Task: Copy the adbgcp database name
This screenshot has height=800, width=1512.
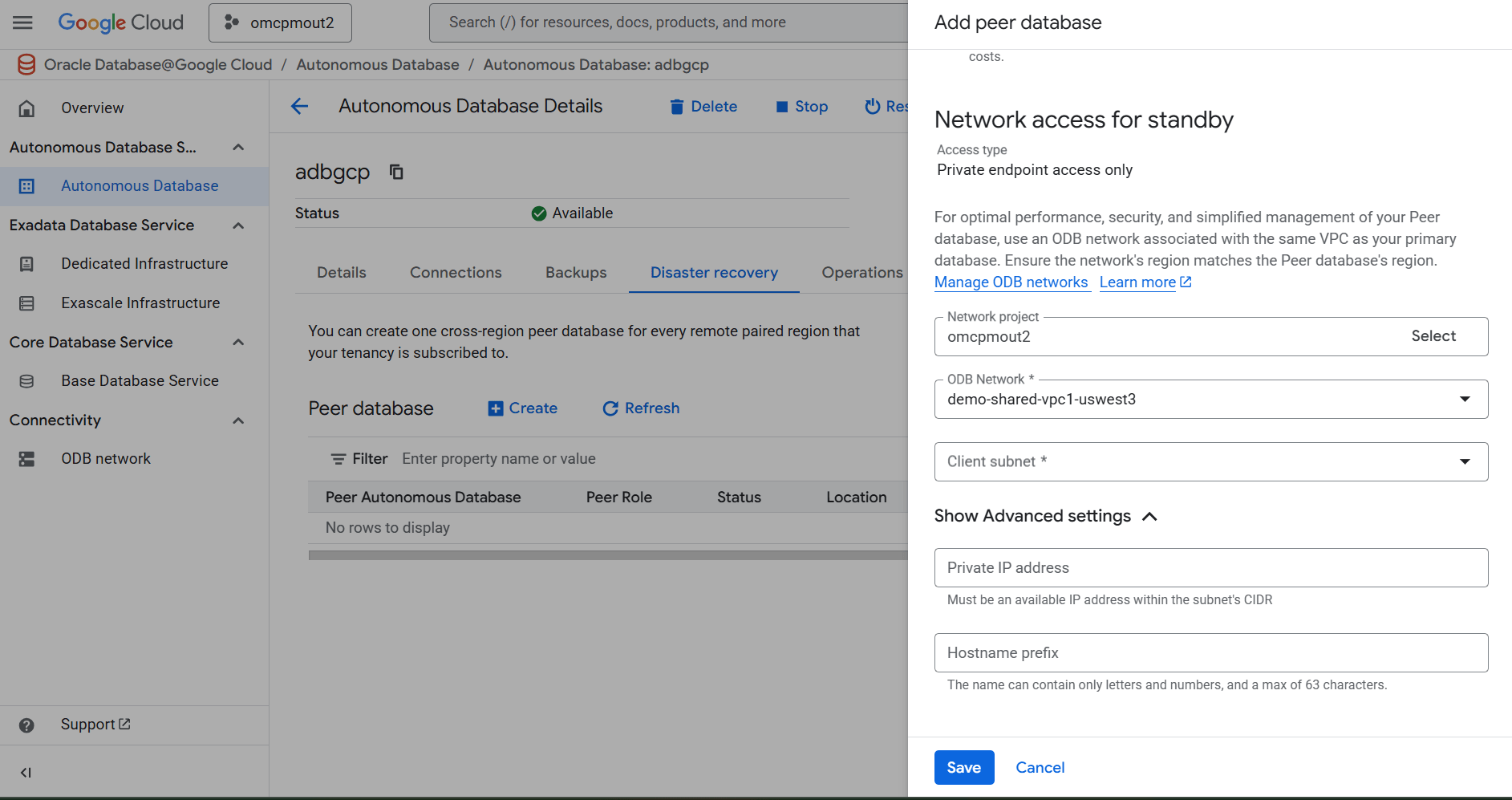Action: pos(395,172)
